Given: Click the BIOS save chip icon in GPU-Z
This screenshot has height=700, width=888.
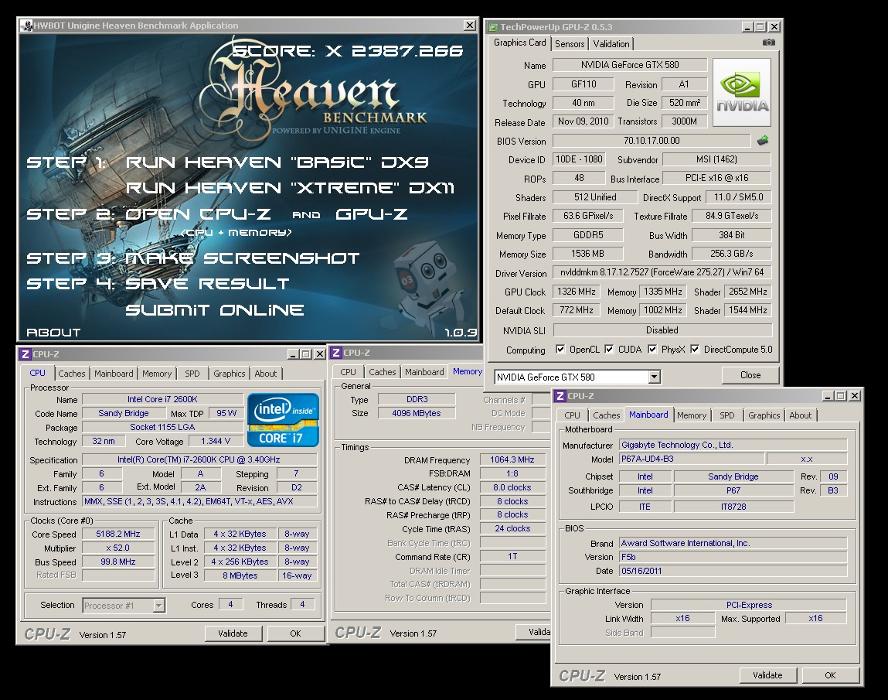Looking at the screenshot, I should pyautogui.click(x=763, y=140).
